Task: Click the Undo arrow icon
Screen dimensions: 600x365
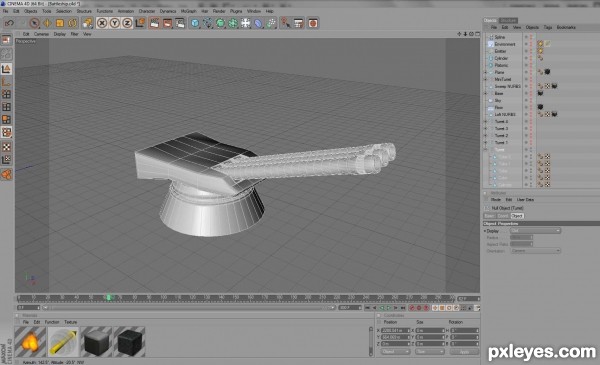Action: pos(9,23)
